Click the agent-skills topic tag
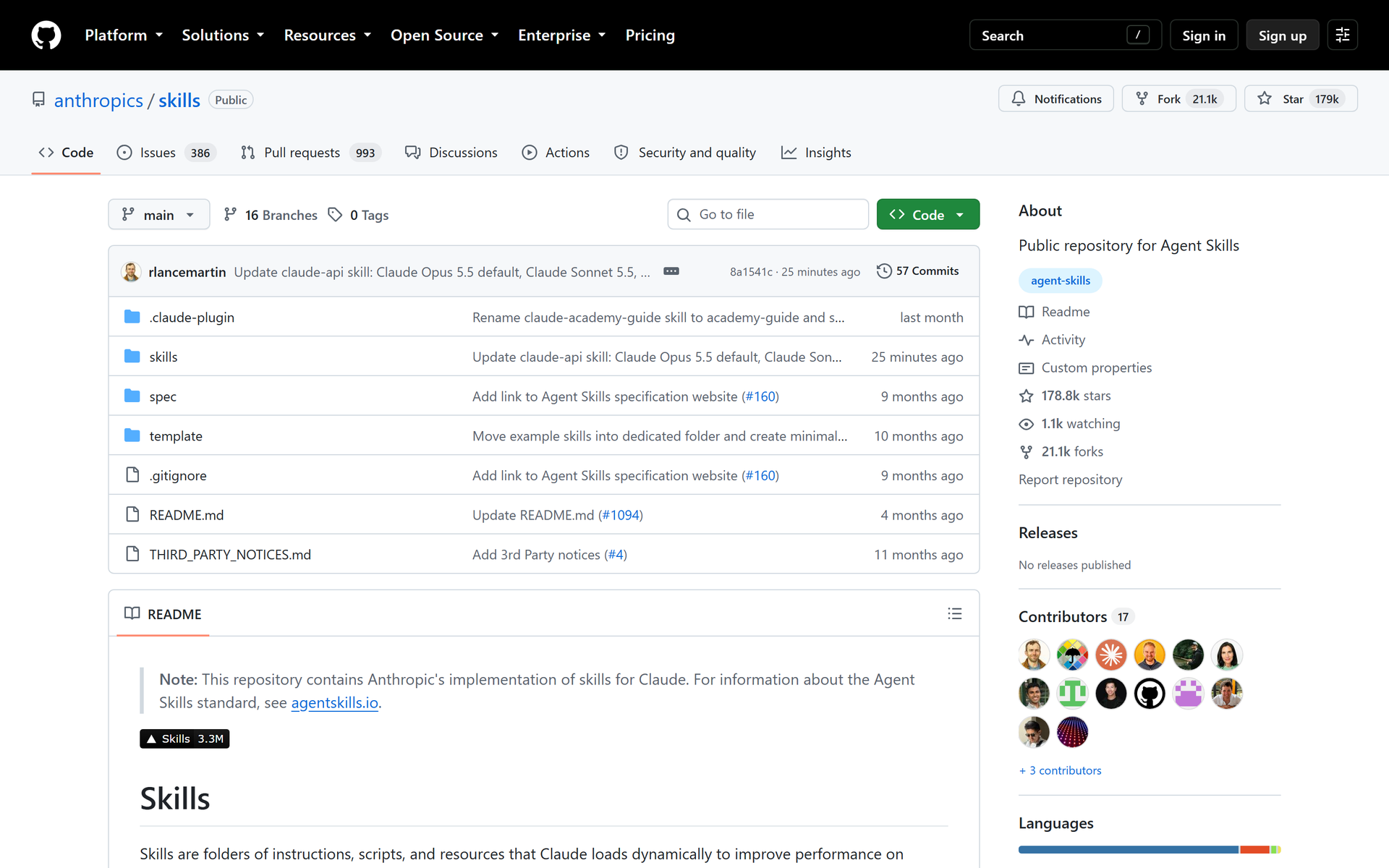Image resolution: width=1389 pixels, height=868 pixels. coord(1060,281)
